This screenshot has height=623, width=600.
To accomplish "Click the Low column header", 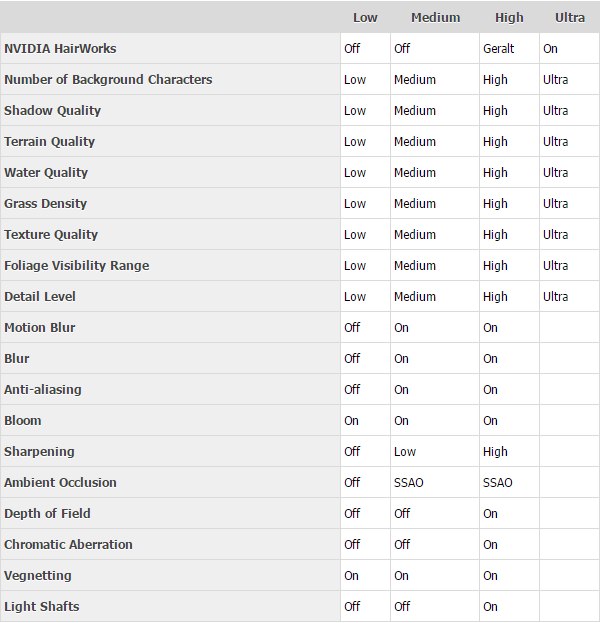I will [365, 17].
